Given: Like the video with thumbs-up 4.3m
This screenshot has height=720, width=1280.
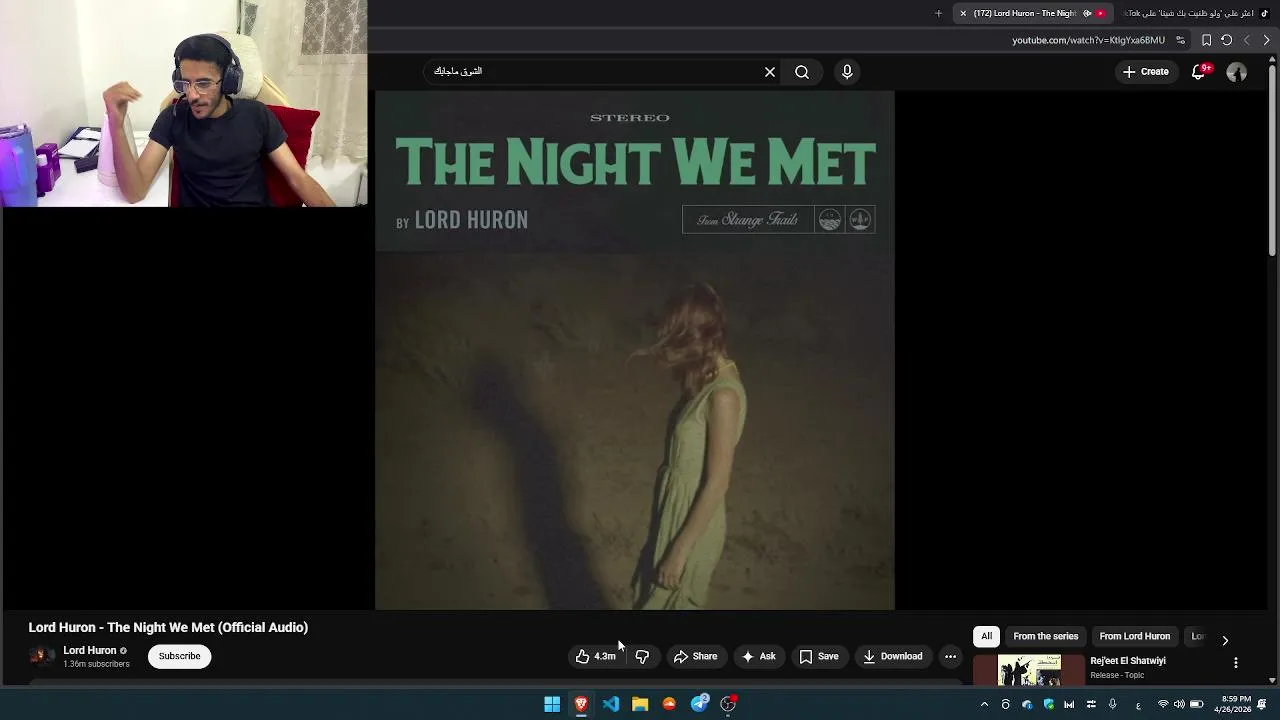Looking at the screenshot, I should (x=595, y=656).
